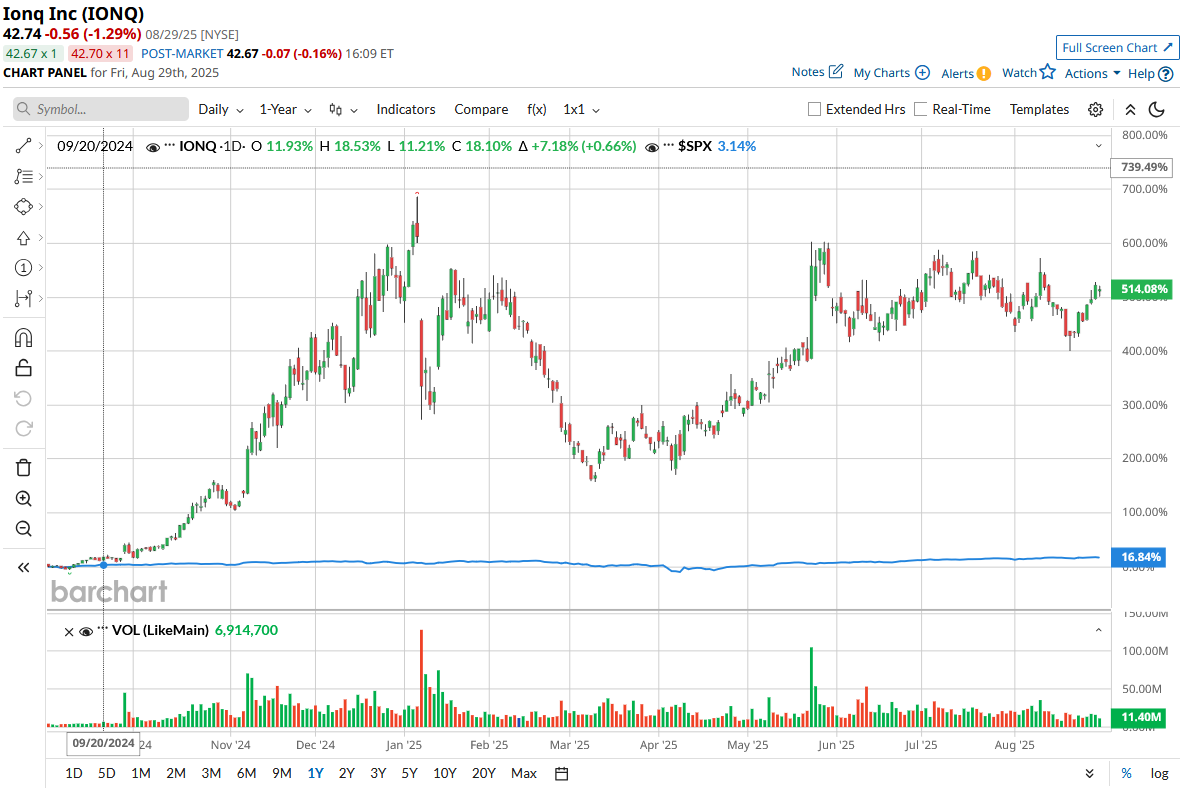Open the Notes link
1181x810 pixels.
click(x=807, y=72)
